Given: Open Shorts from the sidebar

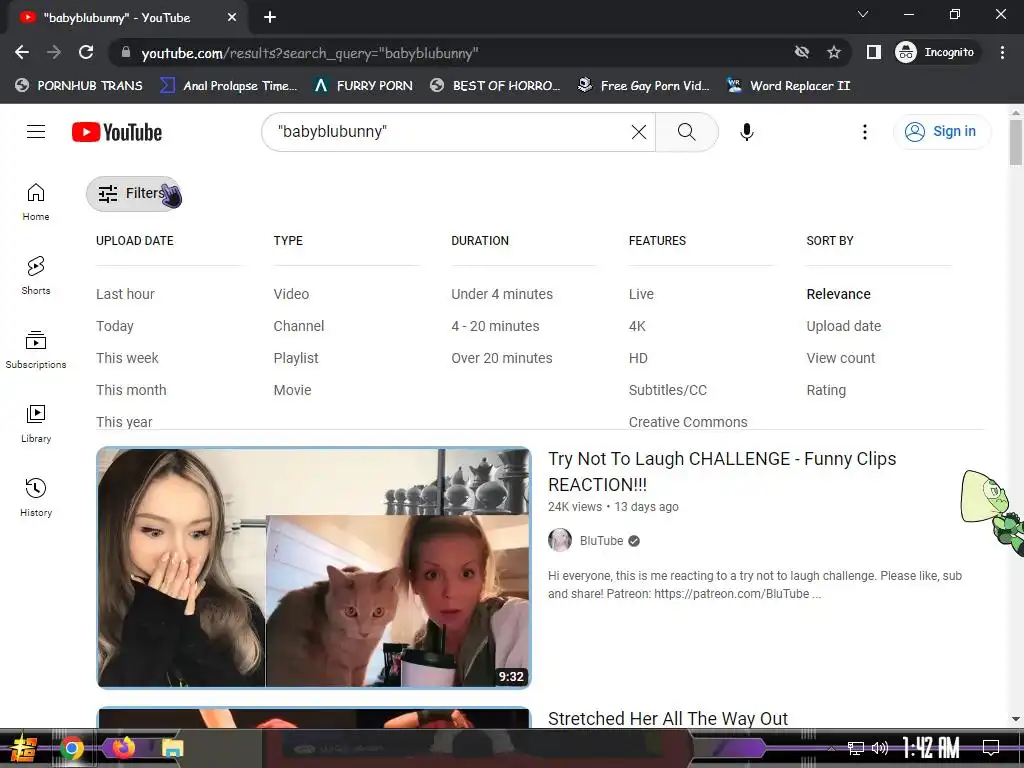Looking at the screenshot, I should click(36, 276).
